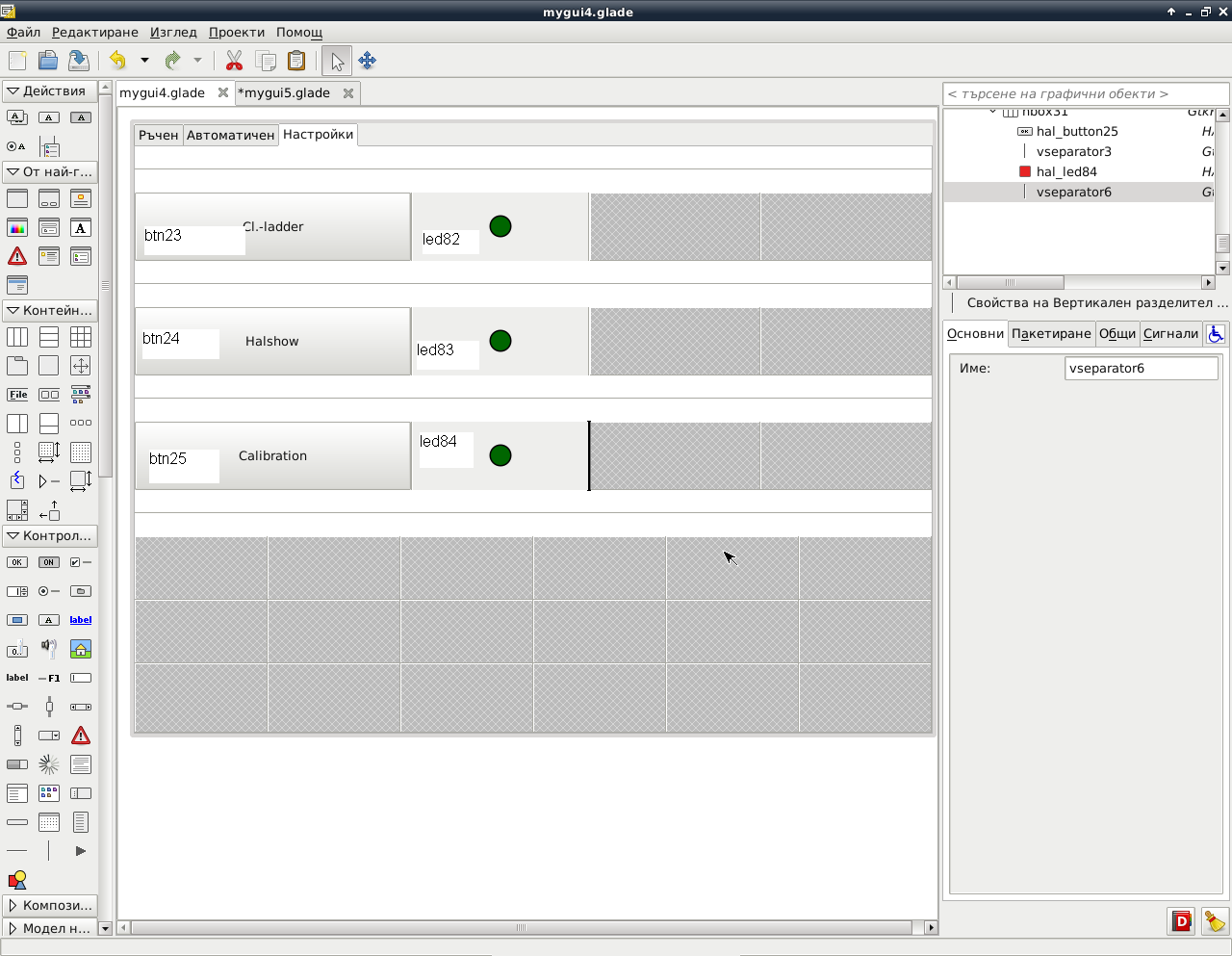
Task: Open the Файл menu
Action: (x=24, y=33)
